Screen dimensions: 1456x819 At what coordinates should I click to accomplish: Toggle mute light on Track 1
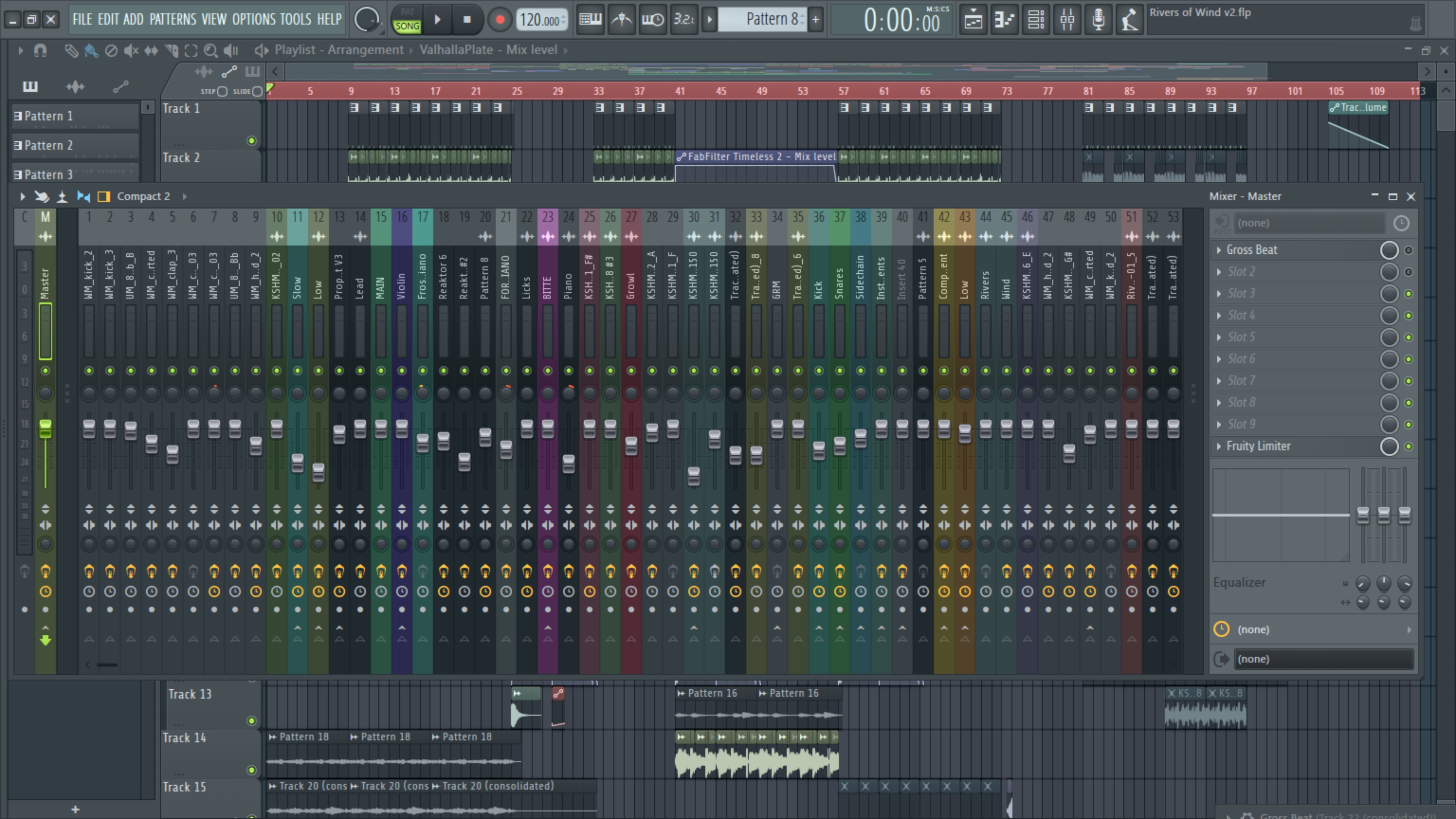251,141
